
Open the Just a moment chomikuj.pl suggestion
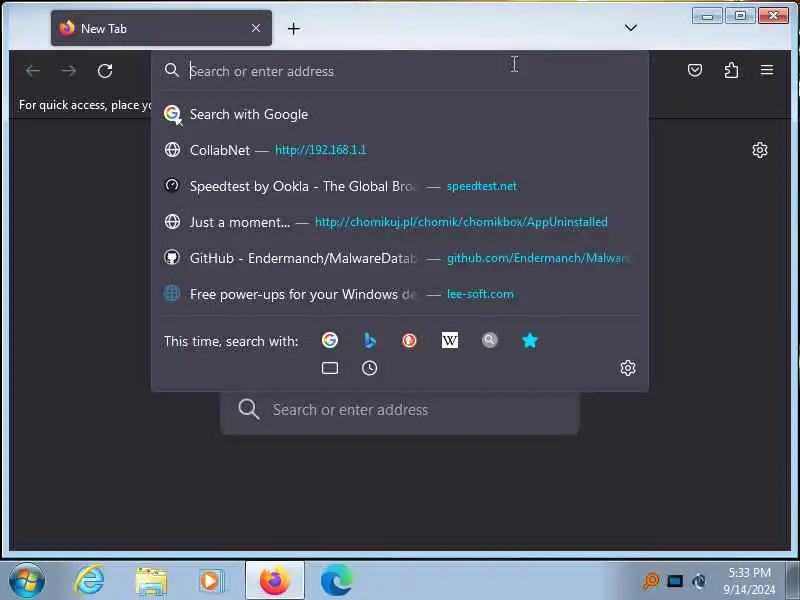pos(399,222)
